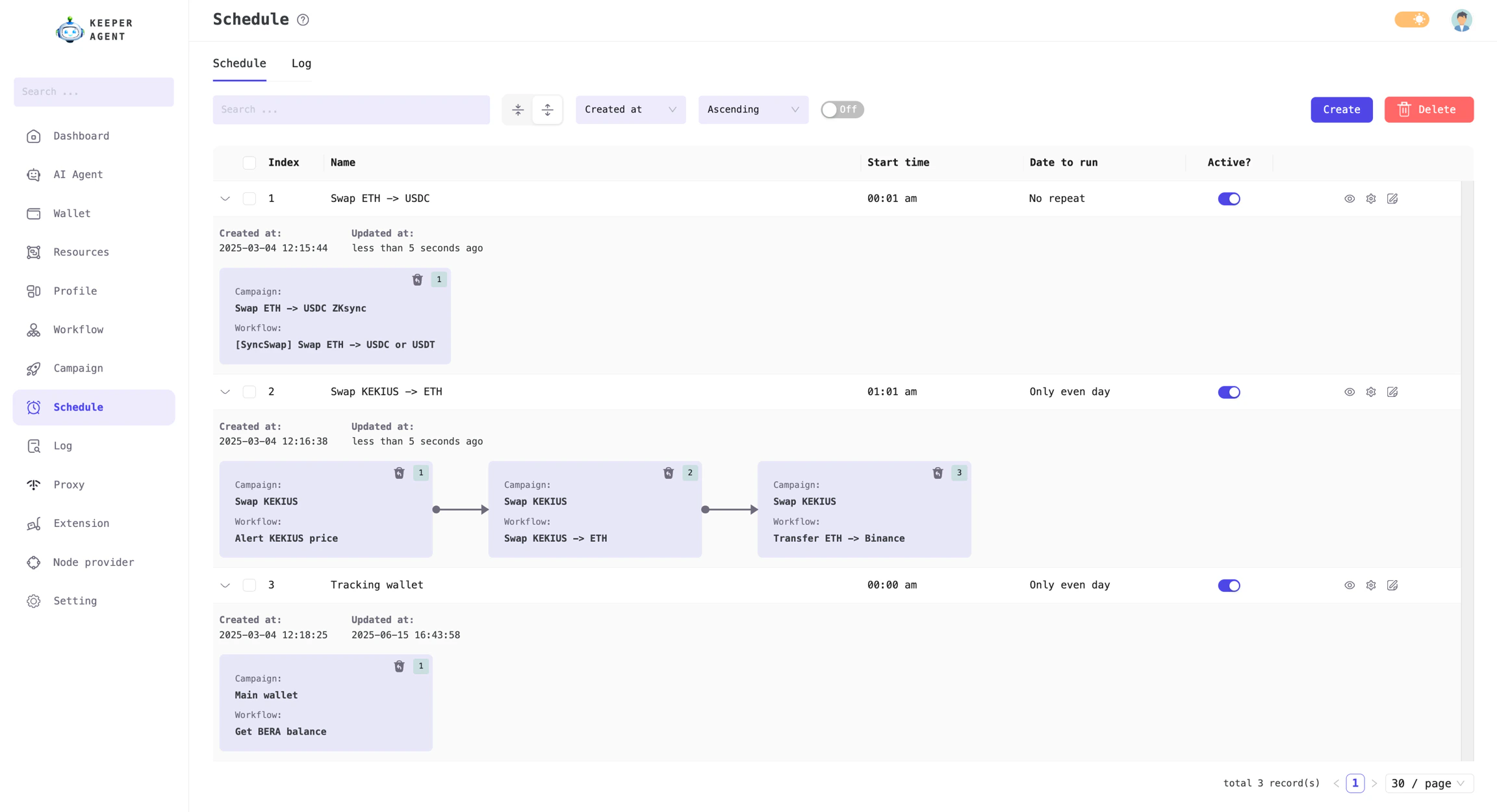The height and width of the screenshot is (812, 1497).
Task: View details of Swap KEKIUS -> ETH schedule
Action: coord(1349,392)
